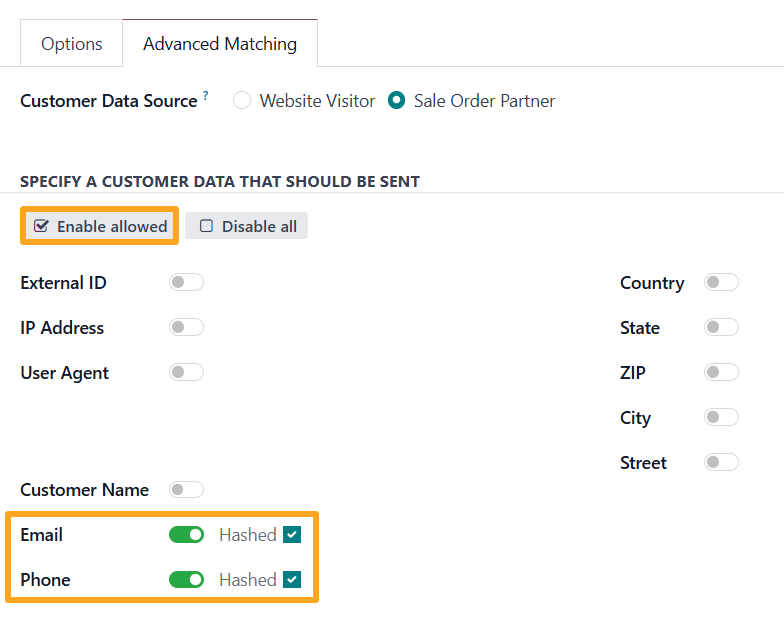This screenshot has width=784, height=624.
Task: Uncheck the Hashed checkbox for Email
Action: (x=292, y=535)
